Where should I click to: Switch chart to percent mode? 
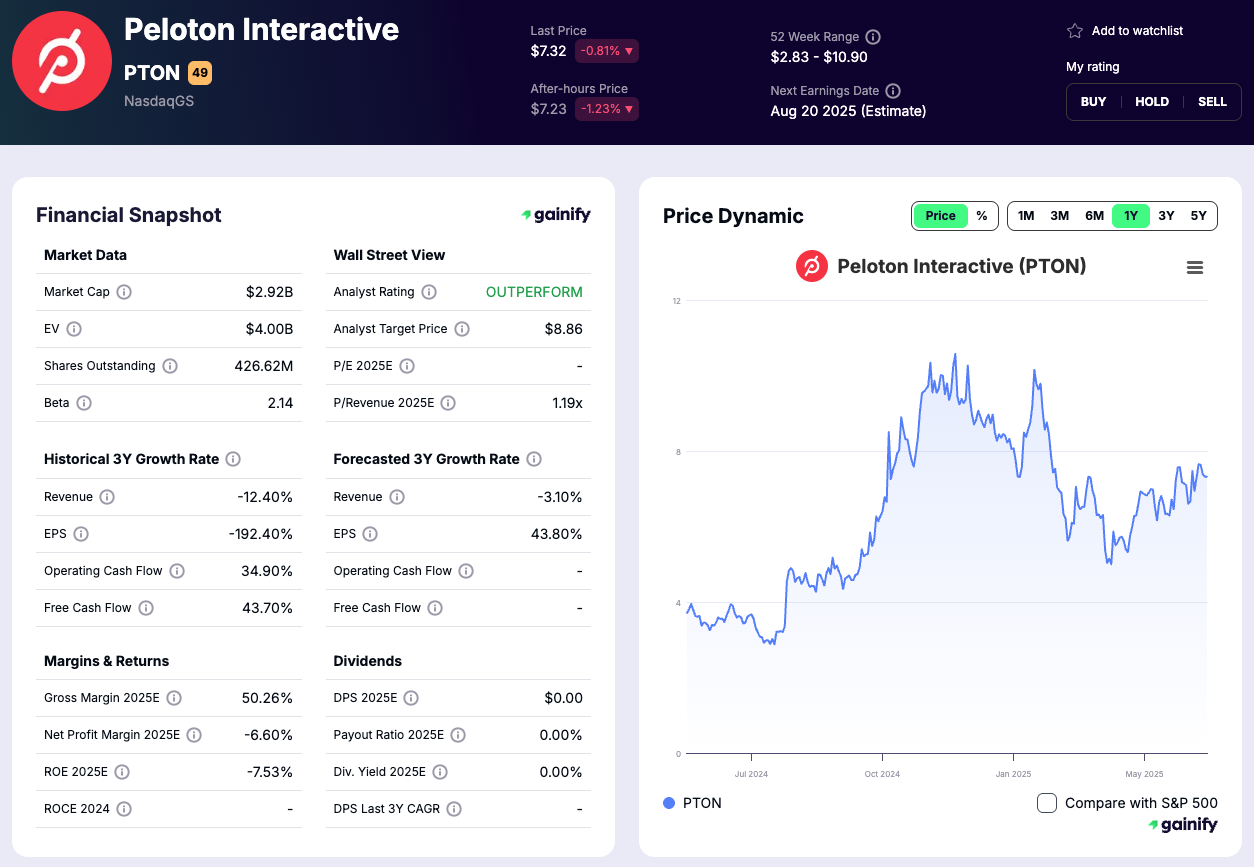[x=982, y=216]
